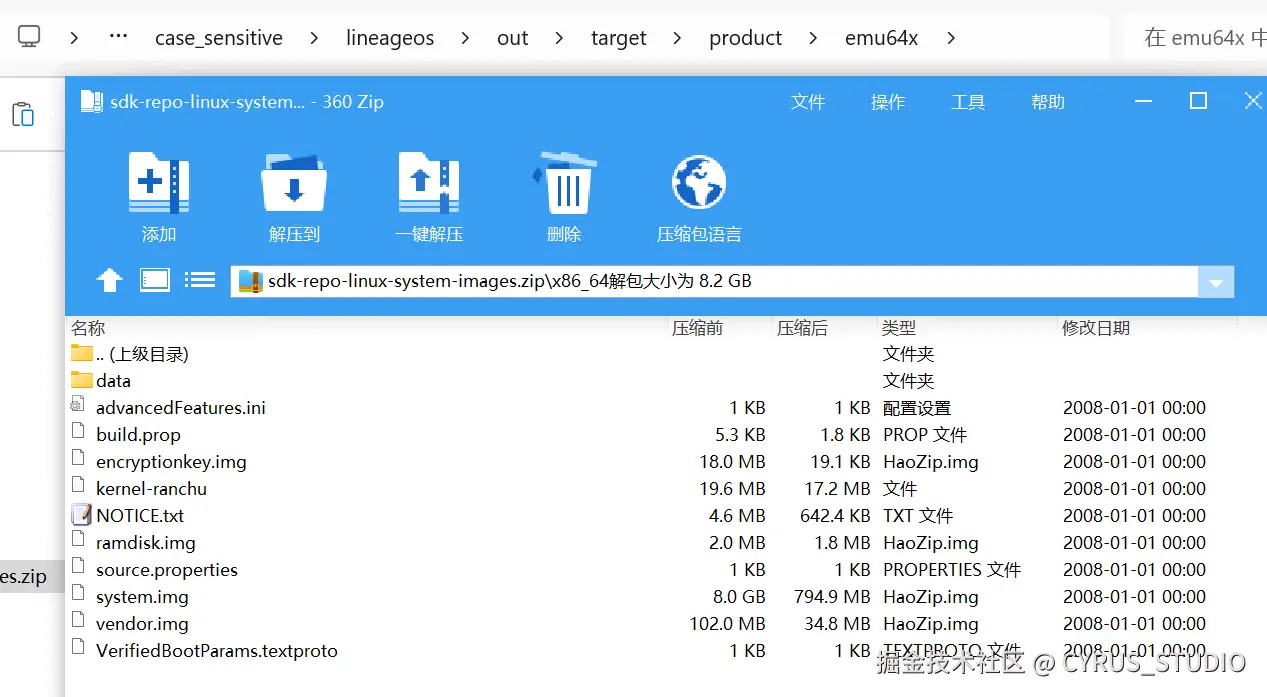Open the 文件 (File) menu

point(808,102)
